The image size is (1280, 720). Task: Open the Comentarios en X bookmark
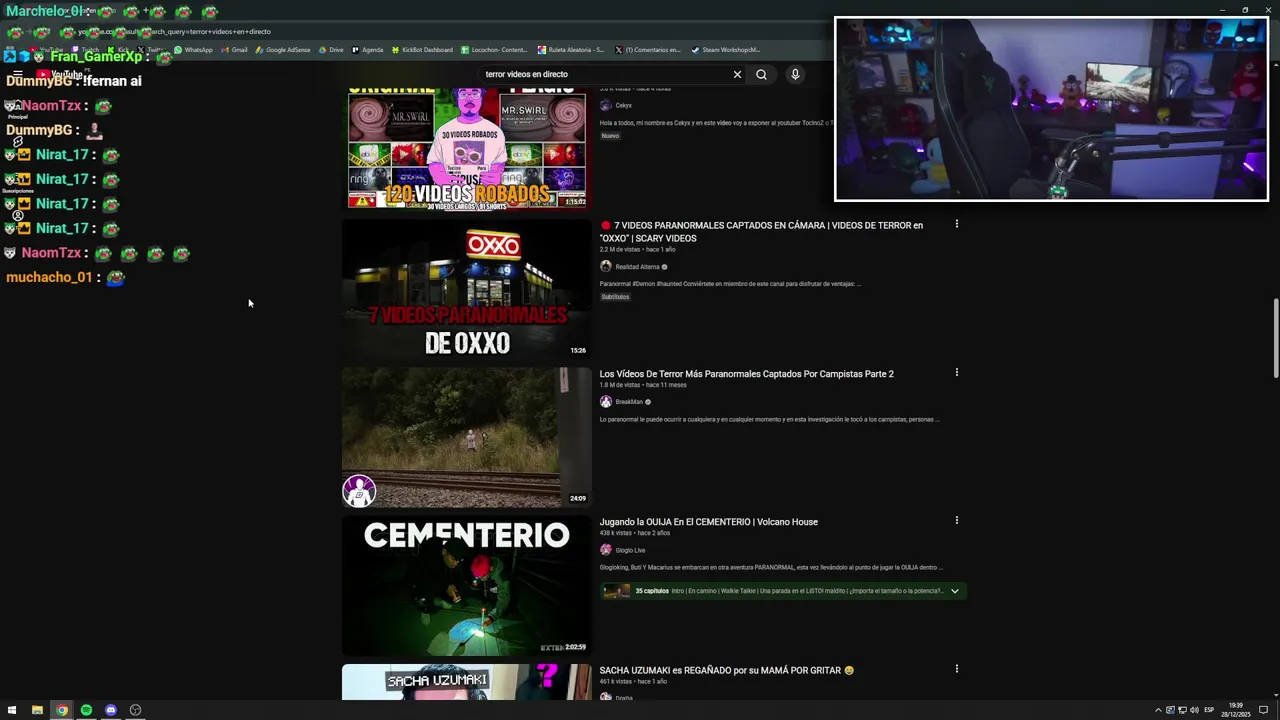tap(648, 49)
